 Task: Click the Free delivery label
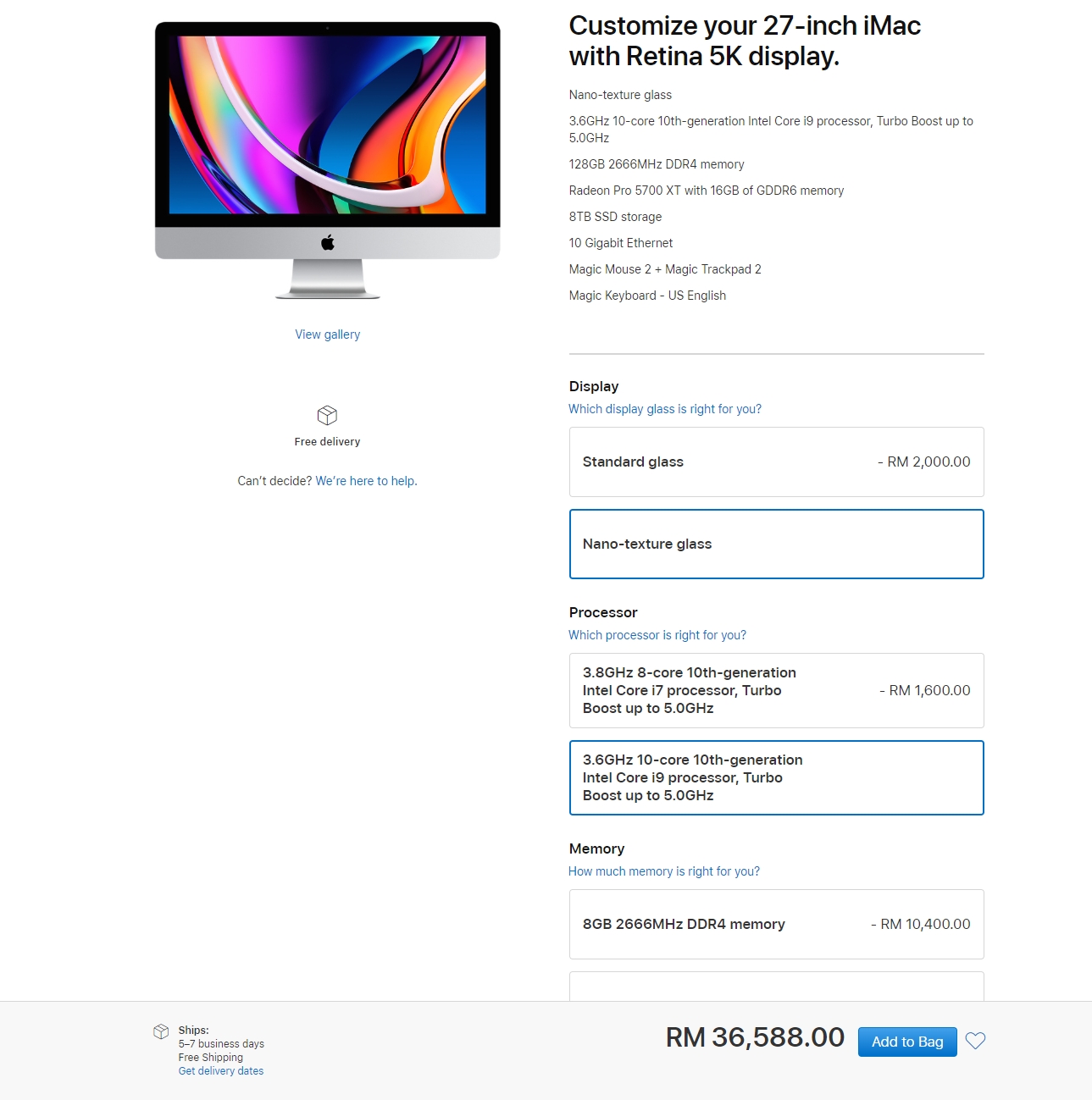pyautogui.click(x=327, y=442)
